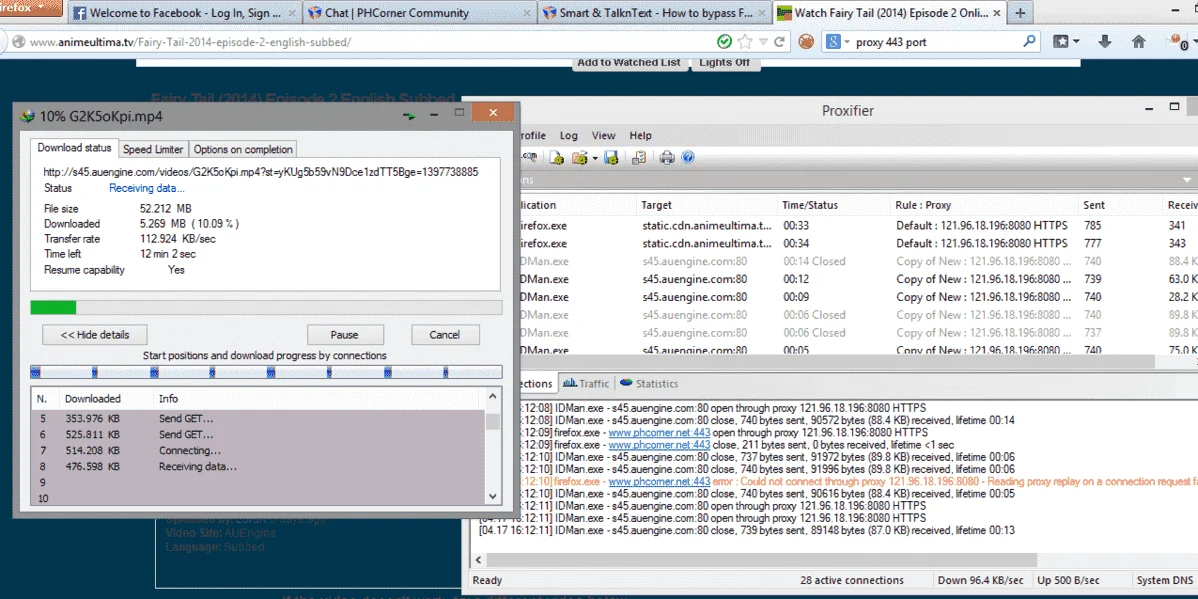The image size is (1198, 599).
Task: Pause the G2K5oKpi.mp4 download
Action: pyautogui.click(x=344, y=335)
